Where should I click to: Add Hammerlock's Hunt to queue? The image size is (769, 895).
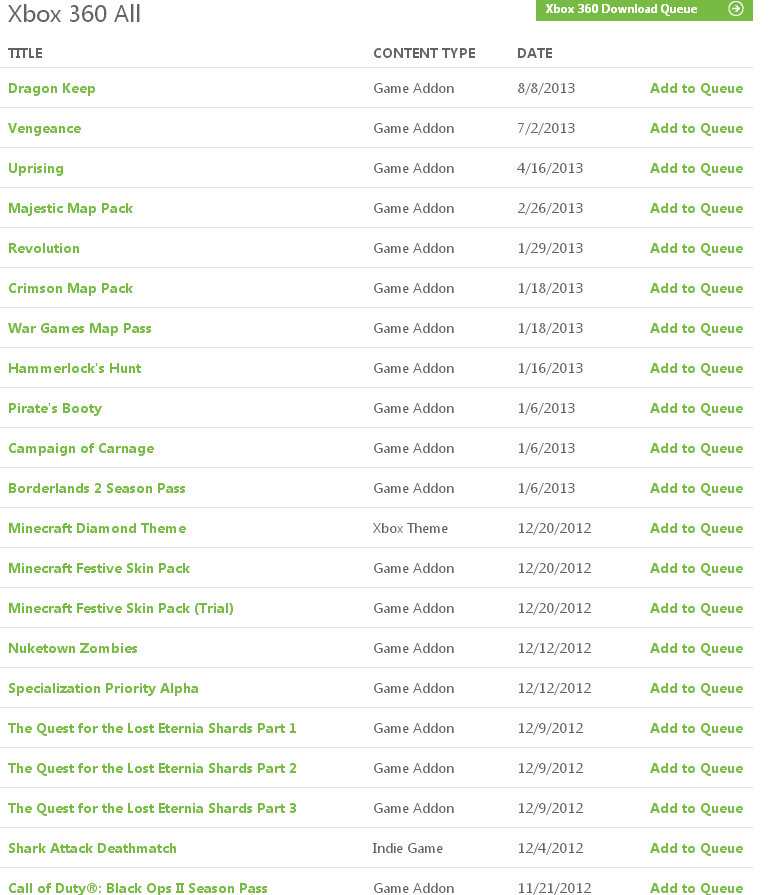tap(696, 368)
